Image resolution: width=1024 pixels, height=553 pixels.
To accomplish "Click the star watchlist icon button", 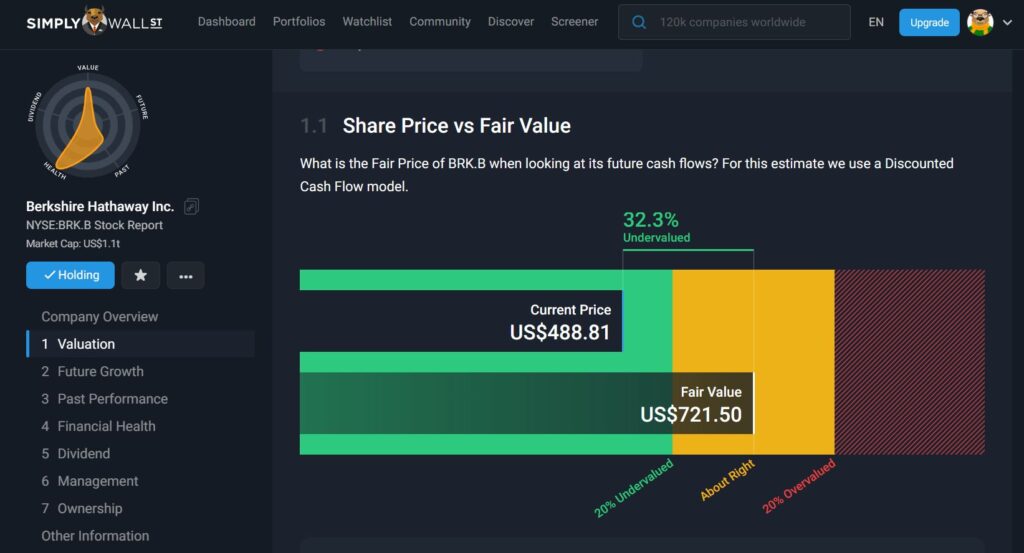I will [x=140, y=275].
